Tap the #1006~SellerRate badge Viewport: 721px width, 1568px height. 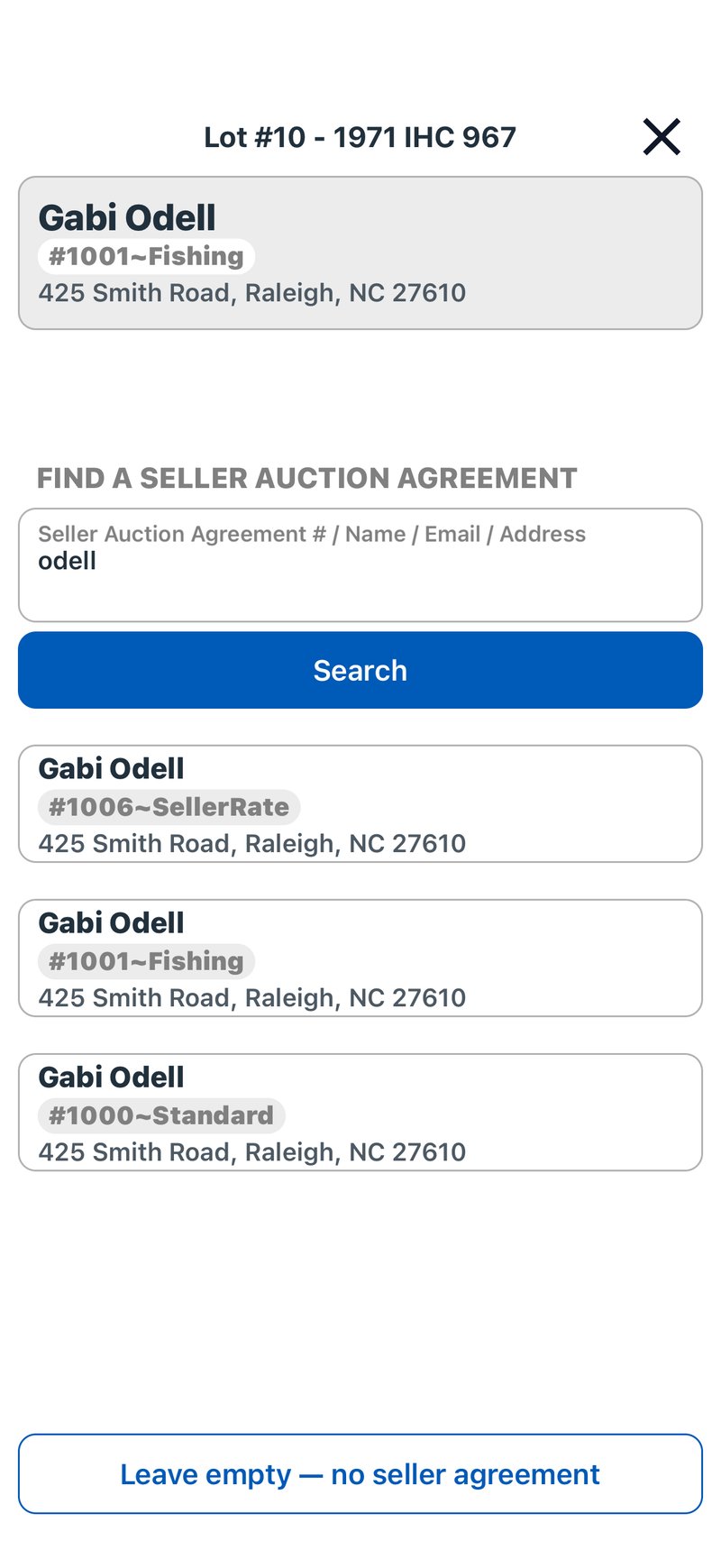coord(169,807)
